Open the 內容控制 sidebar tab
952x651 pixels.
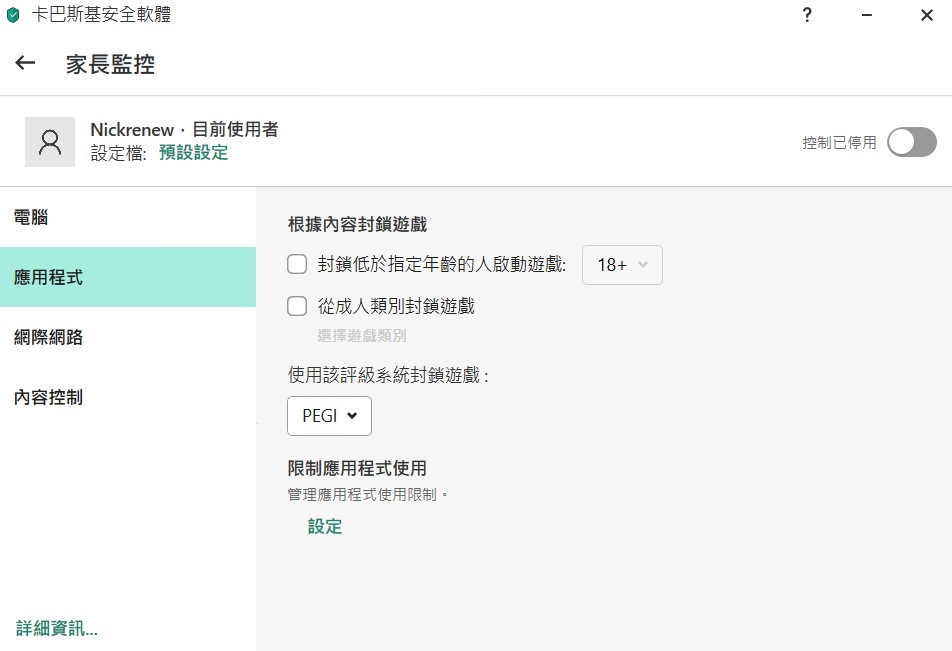128,397
